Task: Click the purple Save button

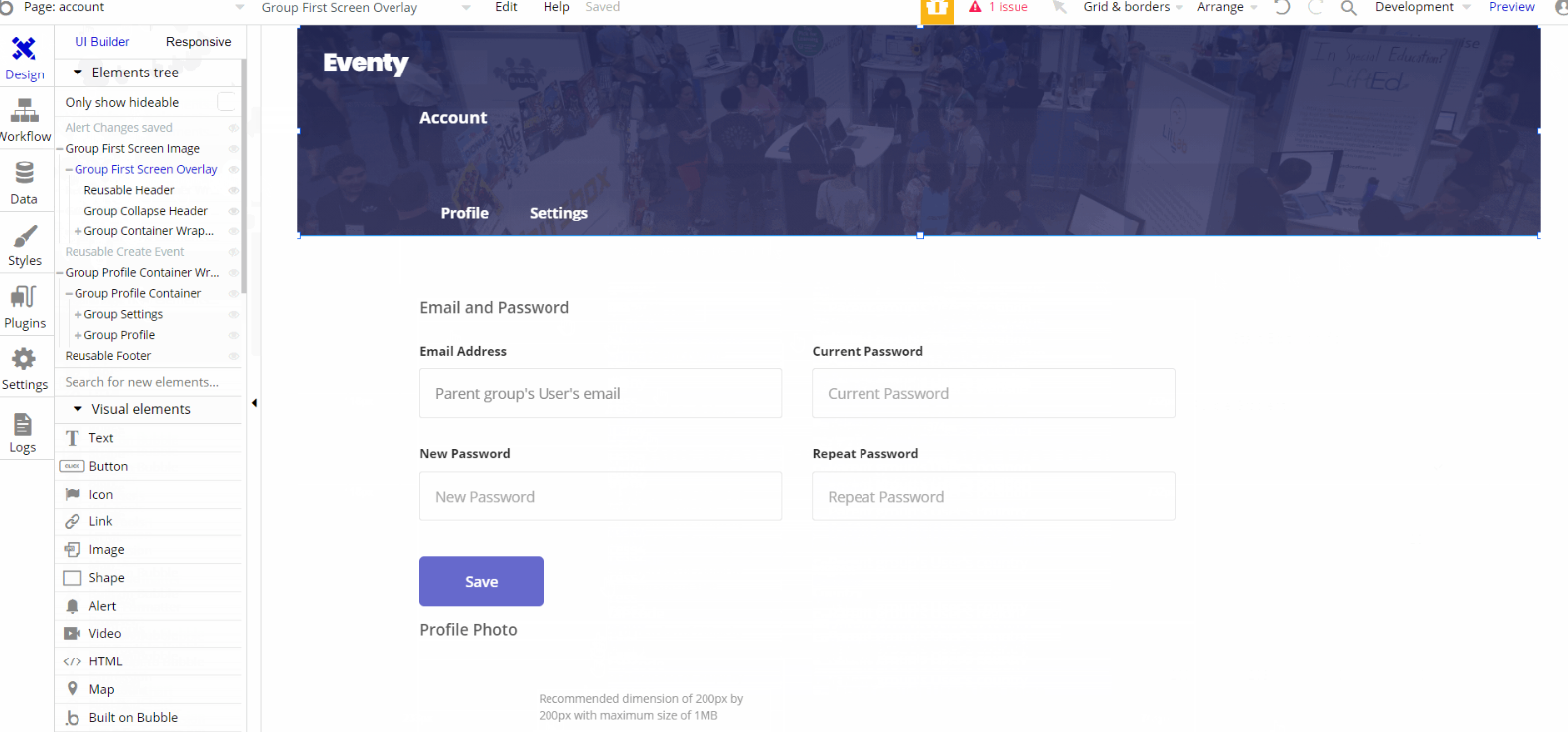Action: (481, 581)
